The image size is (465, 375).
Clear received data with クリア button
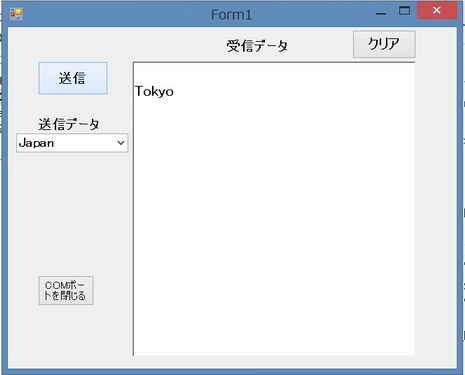(384, 44)
